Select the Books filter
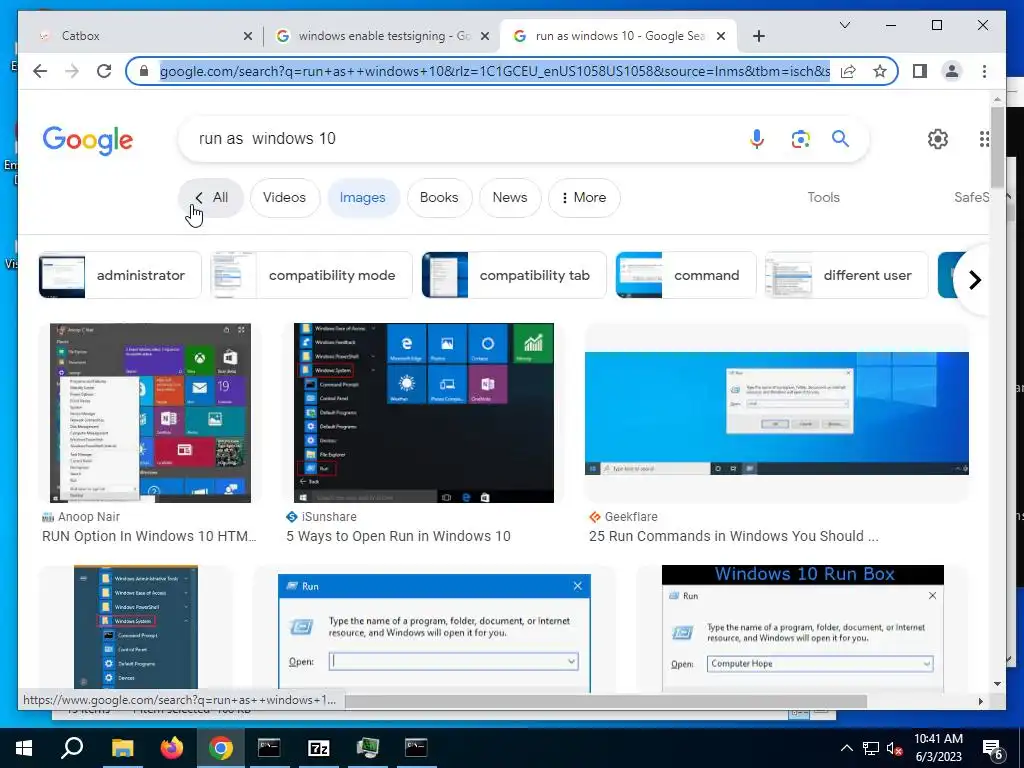 pos(439,197)
